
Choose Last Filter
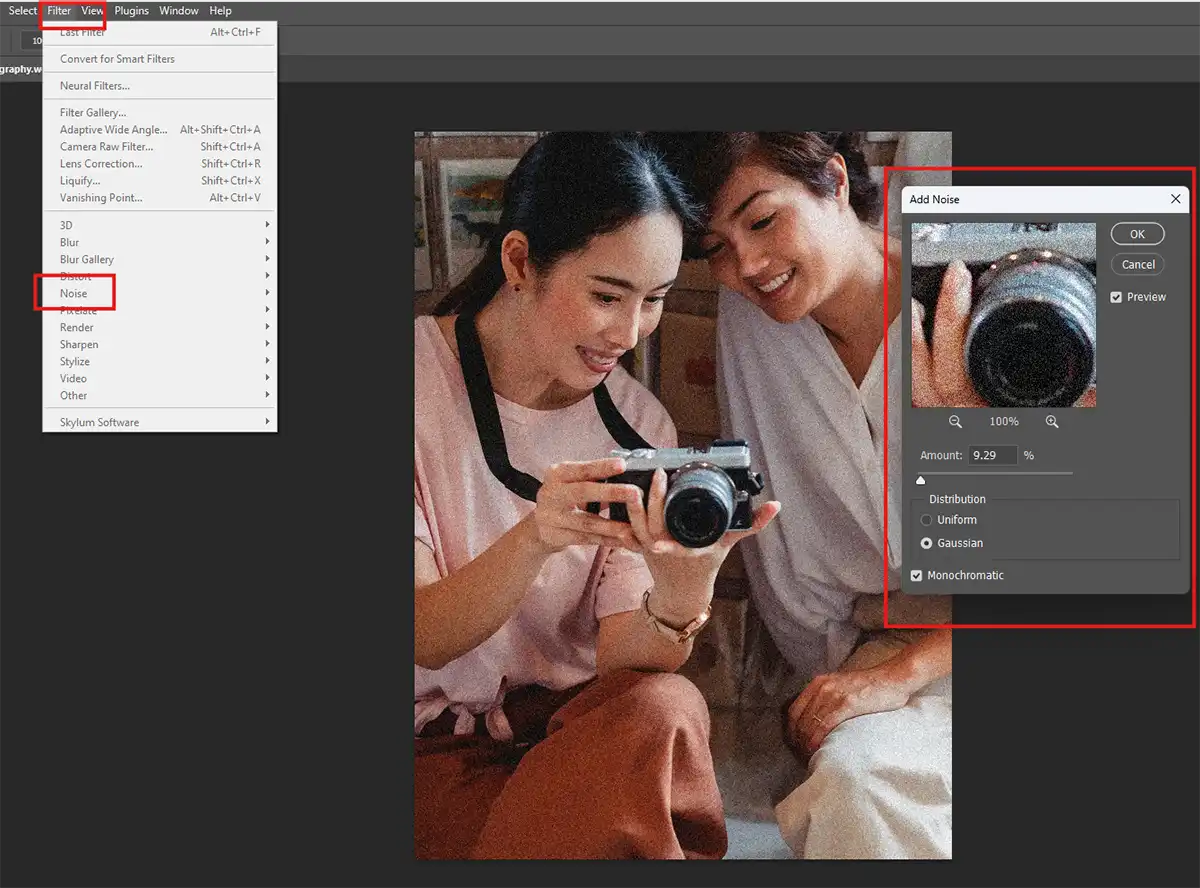[160, 32]
